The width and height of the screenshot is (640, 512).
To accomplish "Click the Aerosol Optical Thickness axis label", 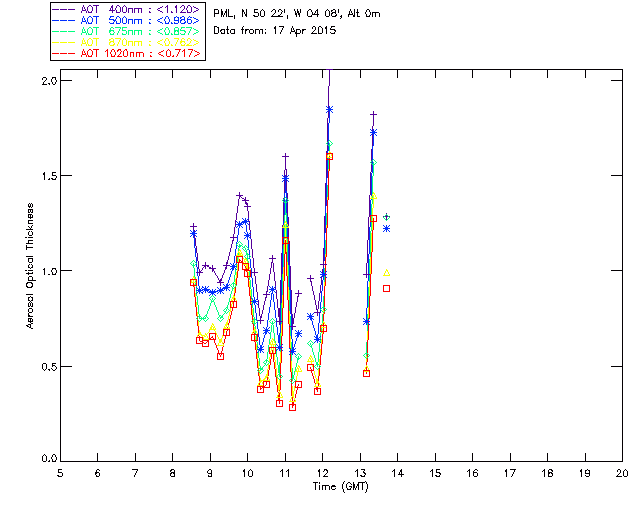I will click(30, 266).
